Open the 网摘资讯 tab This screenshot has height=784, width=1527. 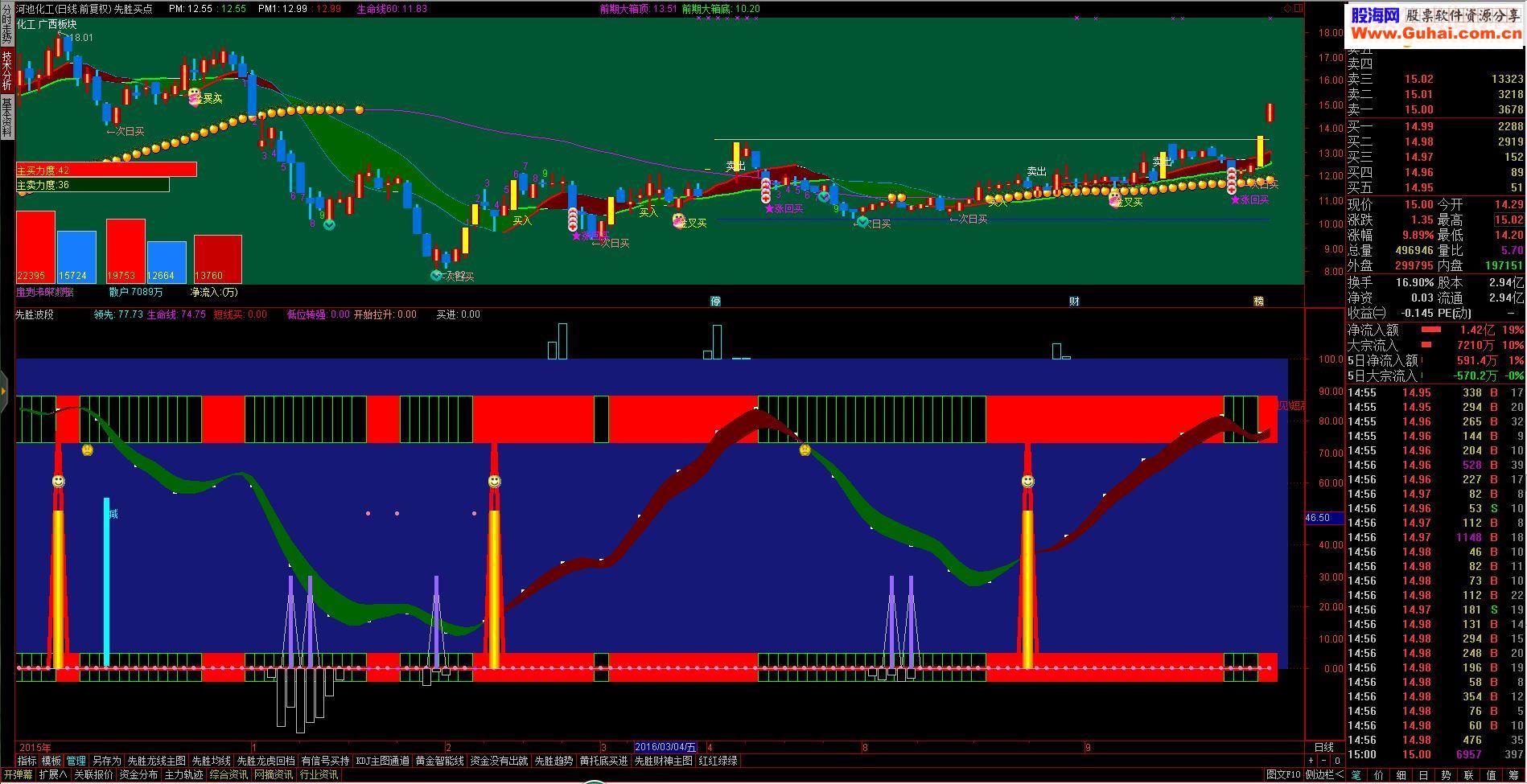pyautogui.click(x=274, y=775)
